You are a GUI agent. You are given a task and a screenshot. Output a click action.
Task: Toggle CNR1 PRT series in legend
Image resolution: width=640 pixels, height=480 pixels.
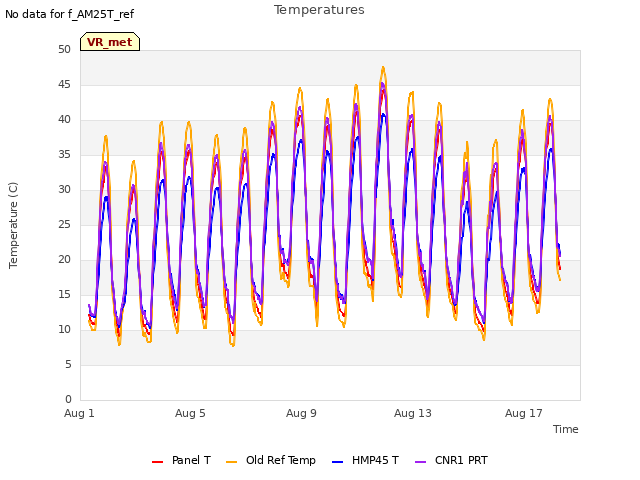pyautogui.click(x=451, y=460)
